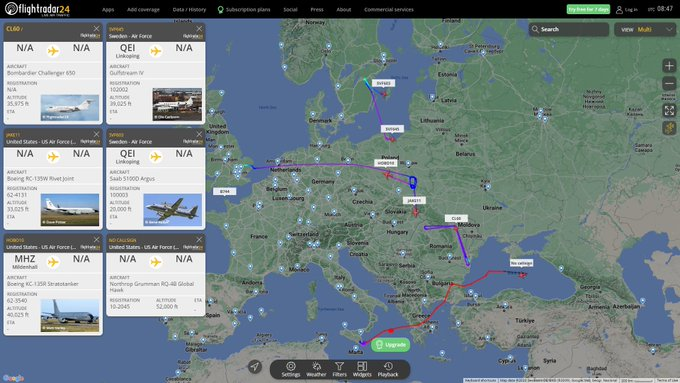Image resolution: width=680 pixels, height=383 pixels.
Task: Click the green Upgrade button
Action: click(x=391, y=345)
